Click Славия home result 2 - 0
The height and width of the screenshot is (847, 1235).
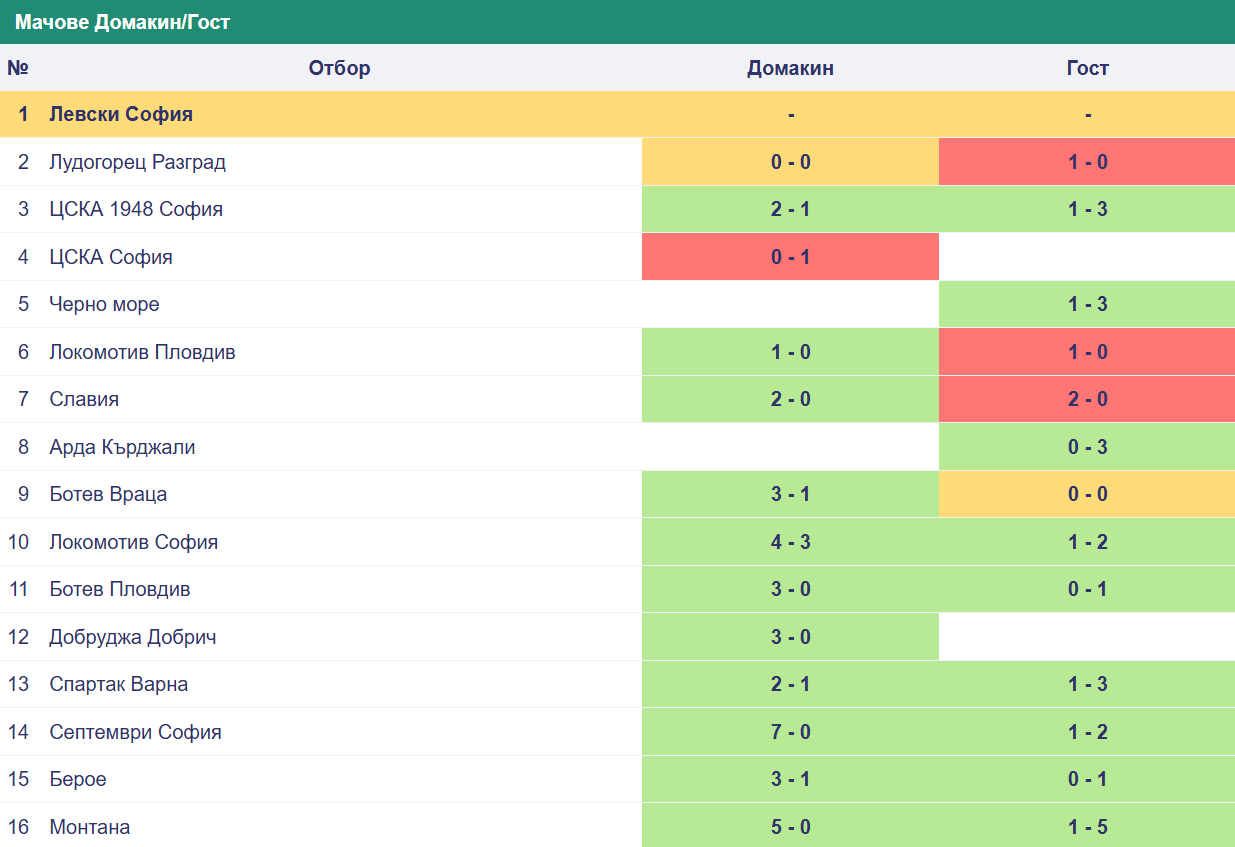[790, 399]
